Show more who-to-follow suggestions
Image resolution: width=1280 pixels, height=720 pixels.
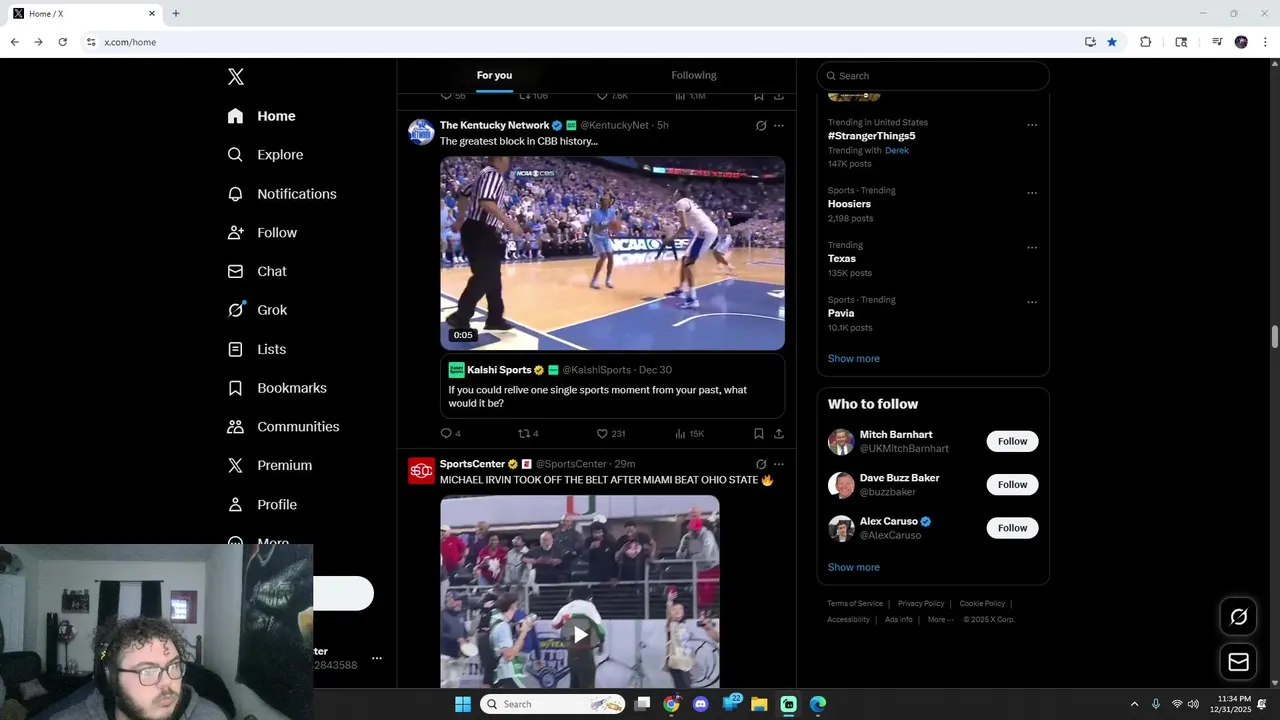(x=854, y=567)
